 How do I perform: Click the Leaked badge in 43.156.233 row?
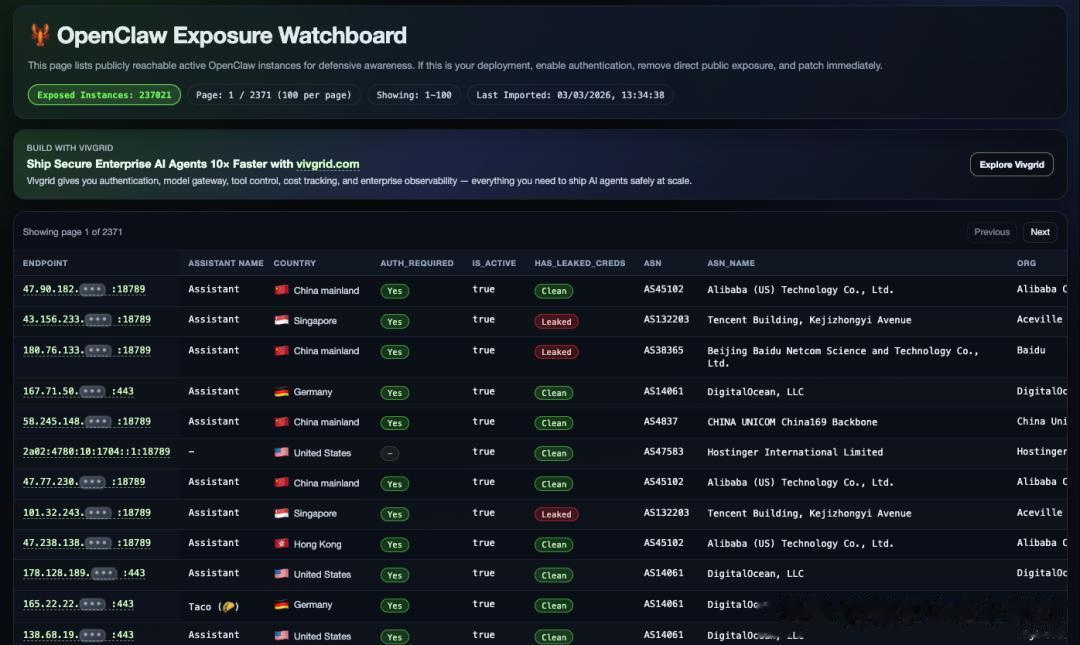point(557,322)
